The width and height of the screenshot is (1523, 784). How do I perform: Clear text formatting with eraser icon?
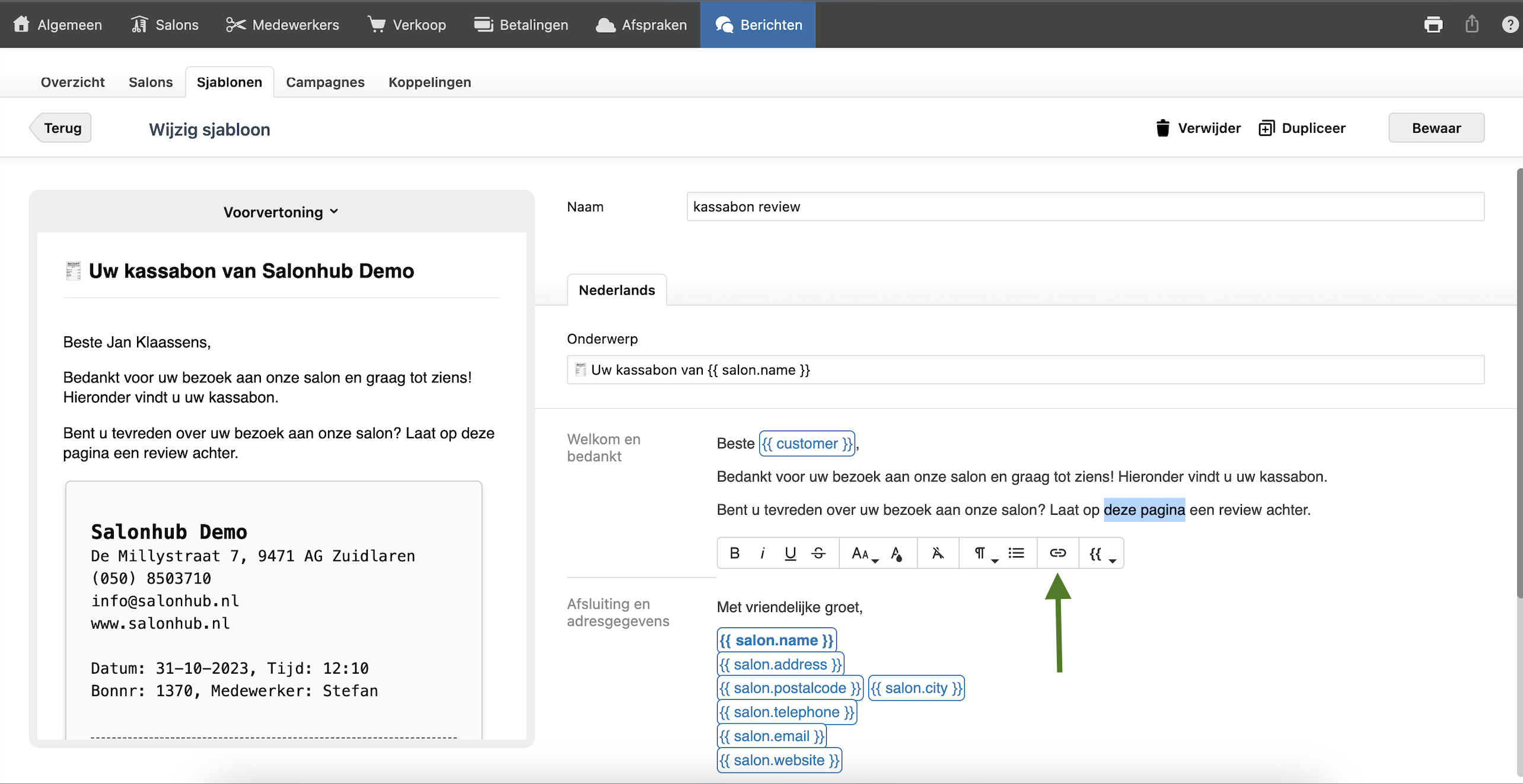click(937, 553)
